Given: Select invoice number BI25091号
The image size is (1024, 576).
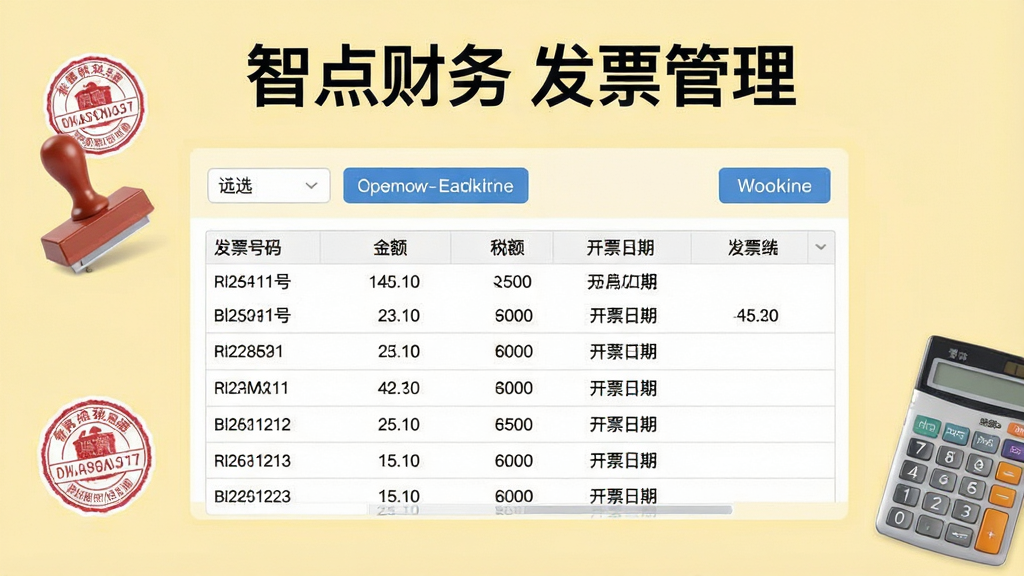Looking at the screenshot, I should tap(252, 316).
